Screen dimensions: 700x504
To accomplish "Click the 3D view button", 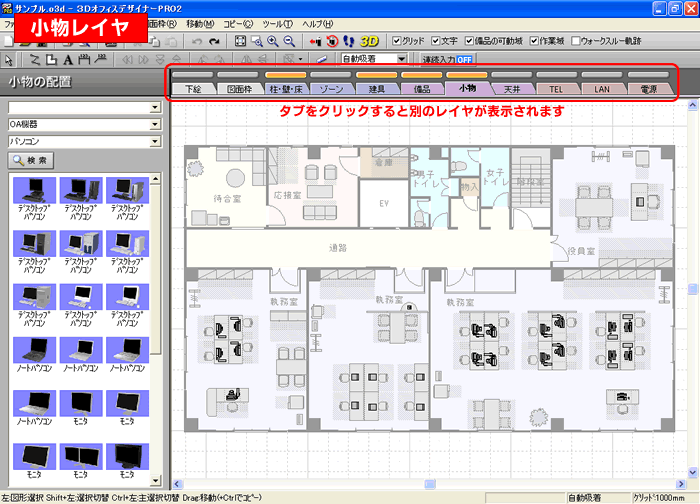I will (x=369, y=41).
